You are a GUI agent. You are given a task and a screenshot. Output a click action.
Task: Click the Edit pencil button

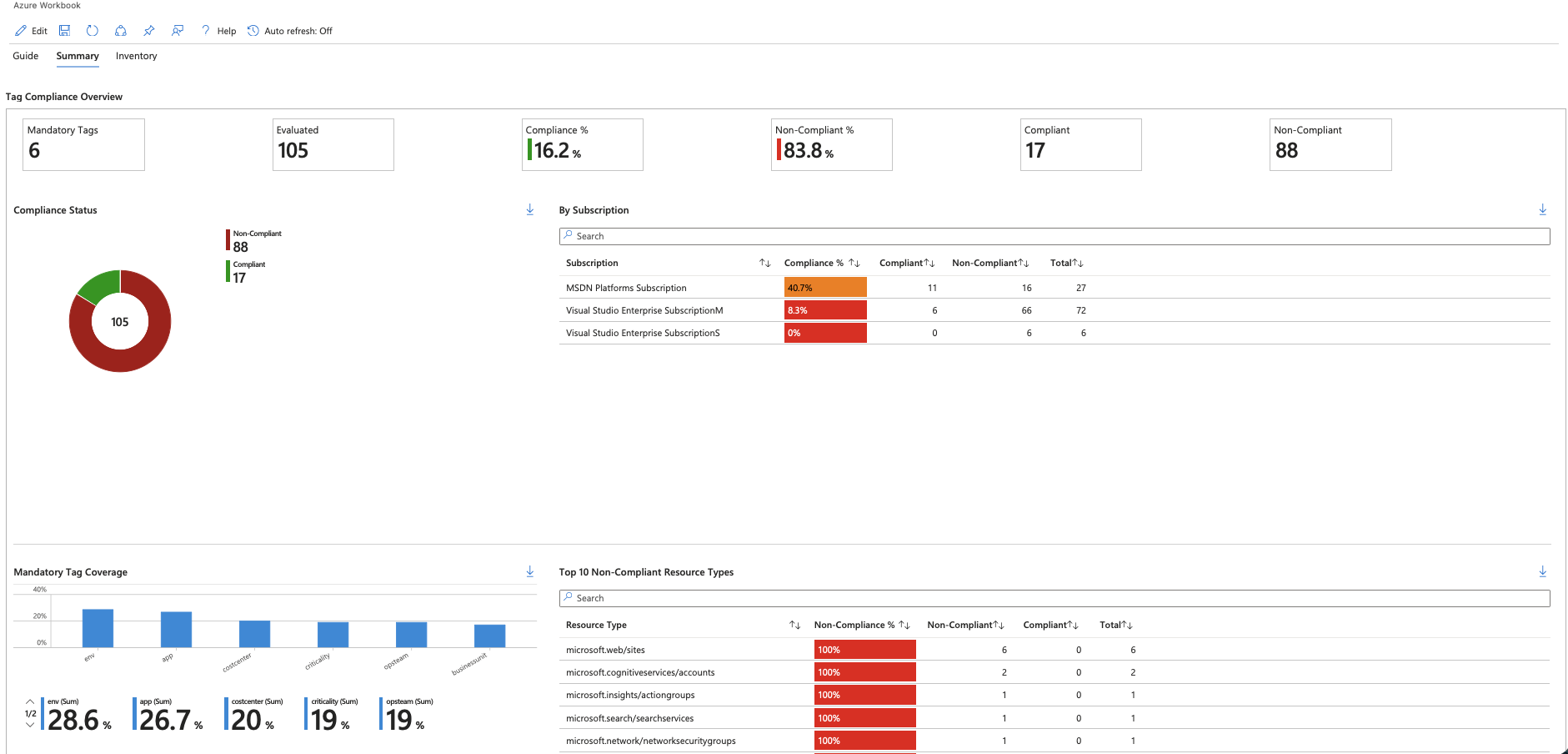click(x=31, y=31)
